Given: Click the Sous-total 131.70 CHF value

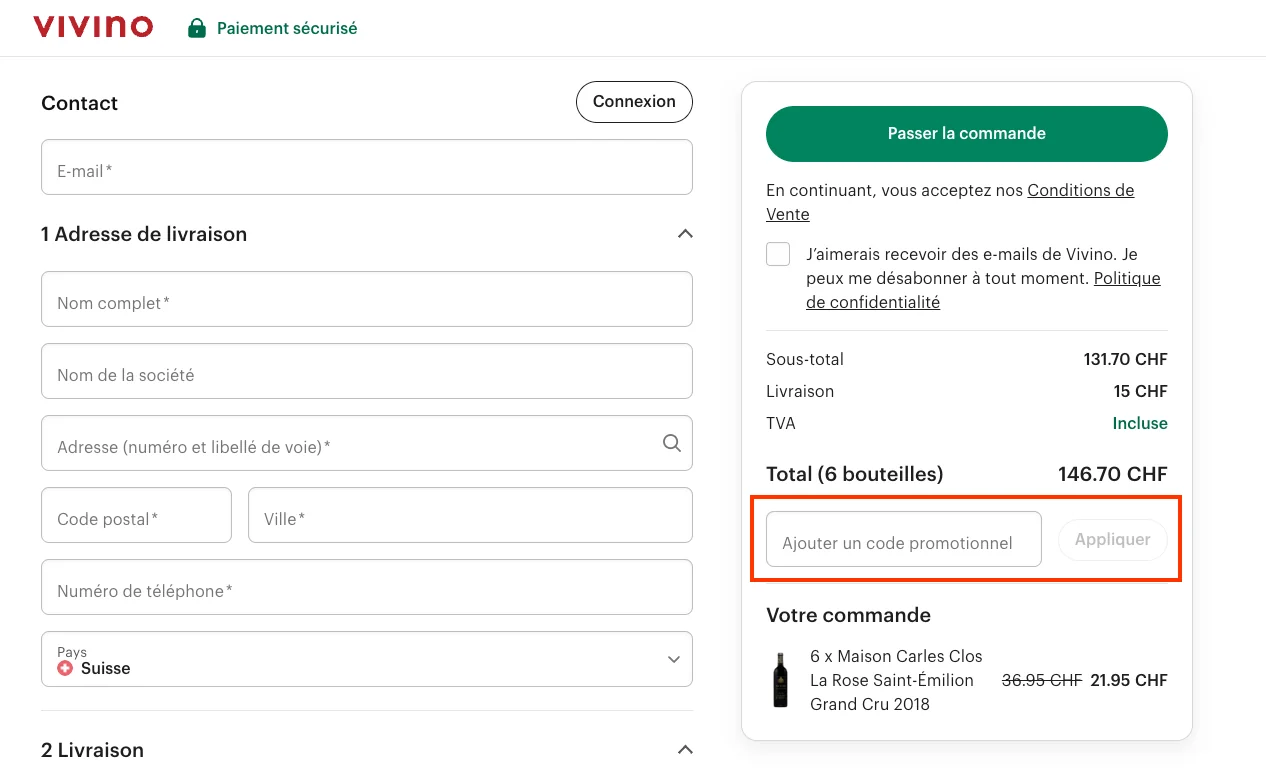Looking at the screenshot, I should (x=1126, y=359).
